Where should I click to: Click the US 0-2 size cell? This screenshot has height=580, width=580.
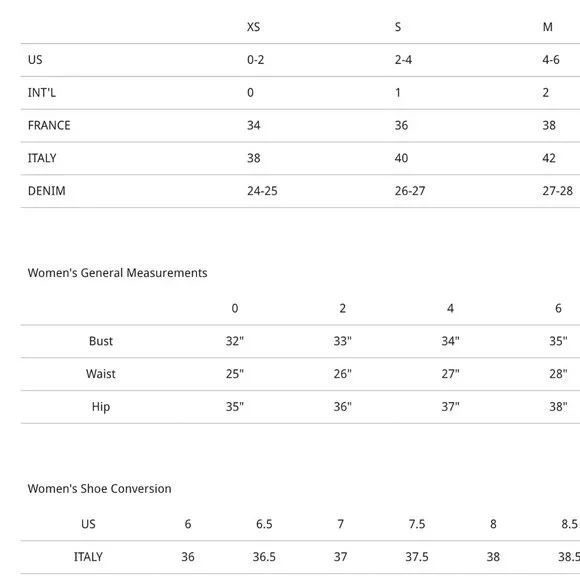[x=256, y=60]
